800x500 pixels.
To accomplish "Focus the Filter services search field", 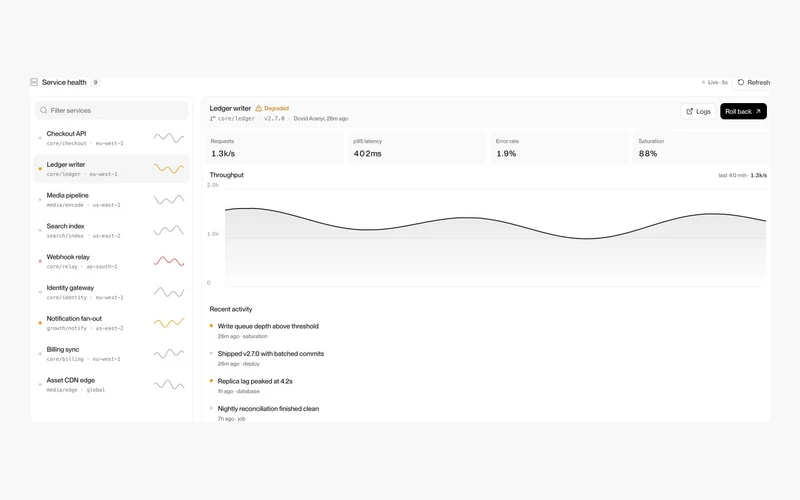I will pyautogui.click(x=112, y=110).
